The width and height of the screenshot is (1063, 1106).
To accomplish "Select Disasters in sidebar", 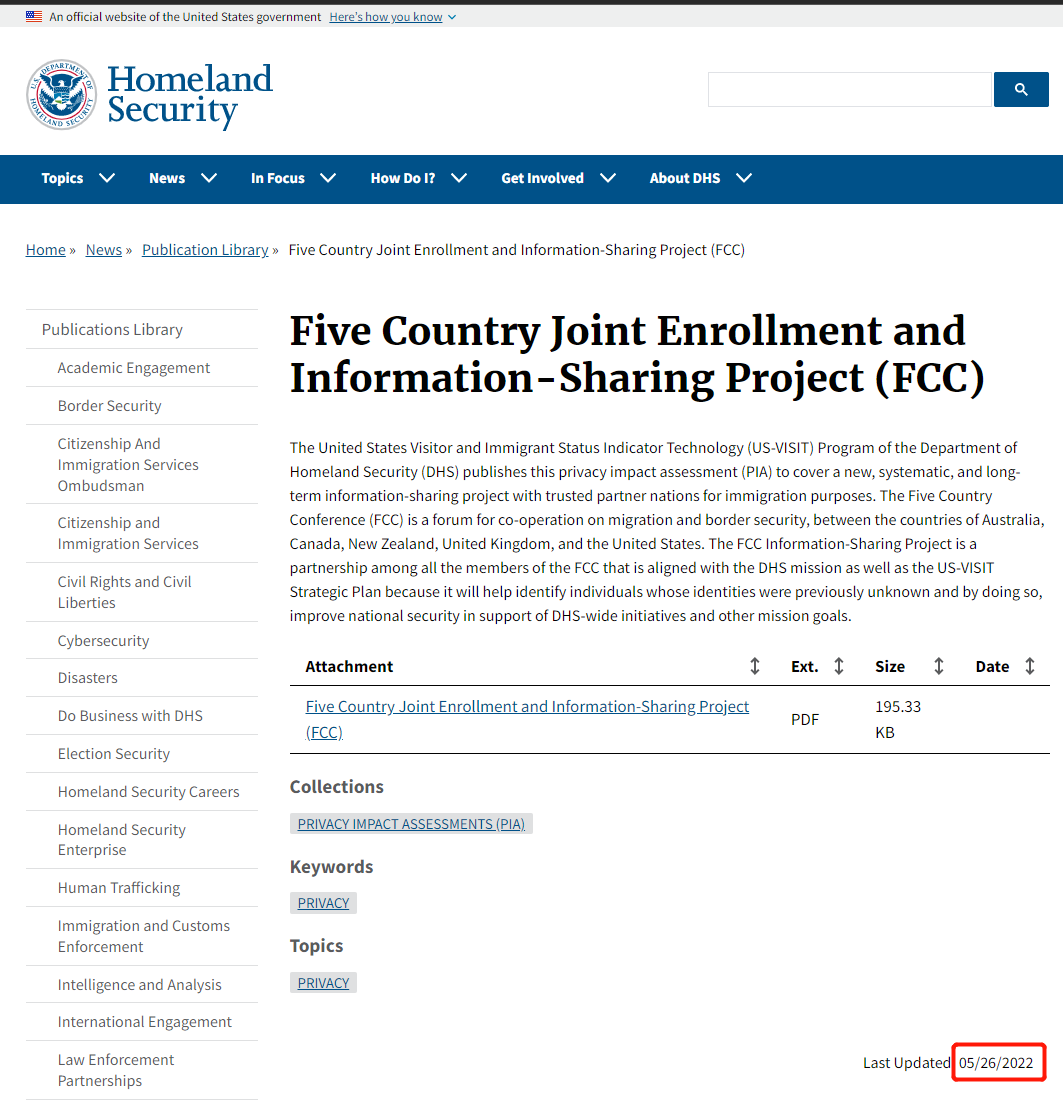I will point(87,678).
